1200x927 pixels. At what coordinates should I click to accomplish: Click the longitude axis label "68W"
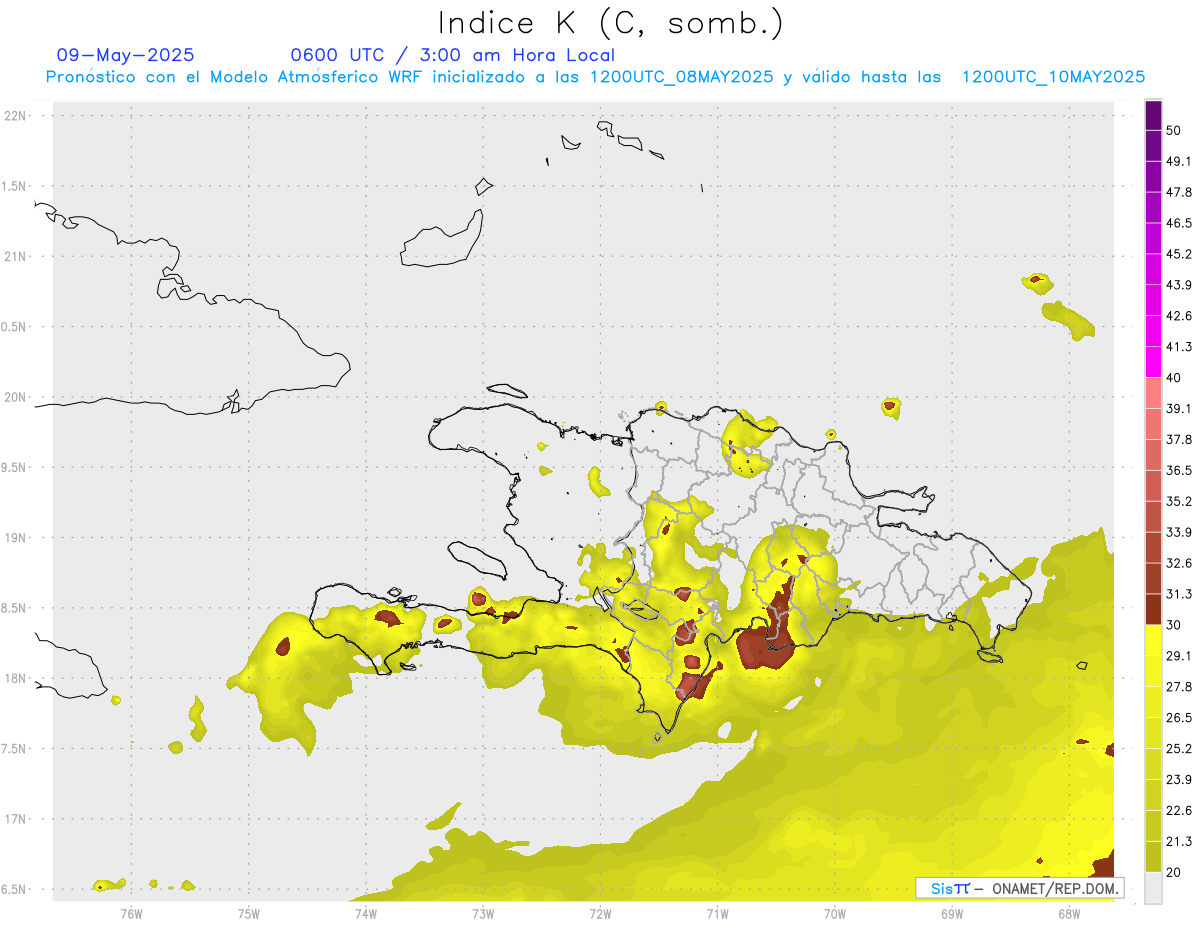tap(1069, 912)
